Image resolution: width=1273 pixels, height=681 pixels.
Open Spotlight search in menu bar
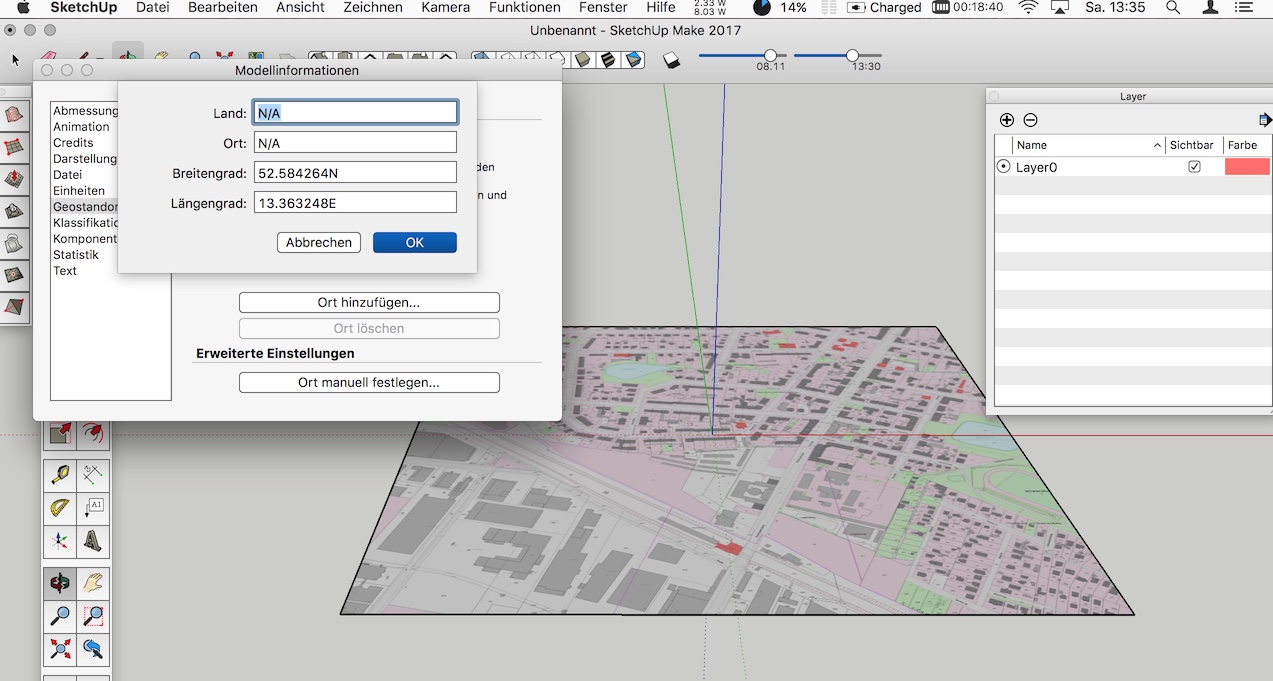(x=1173, y=8)
